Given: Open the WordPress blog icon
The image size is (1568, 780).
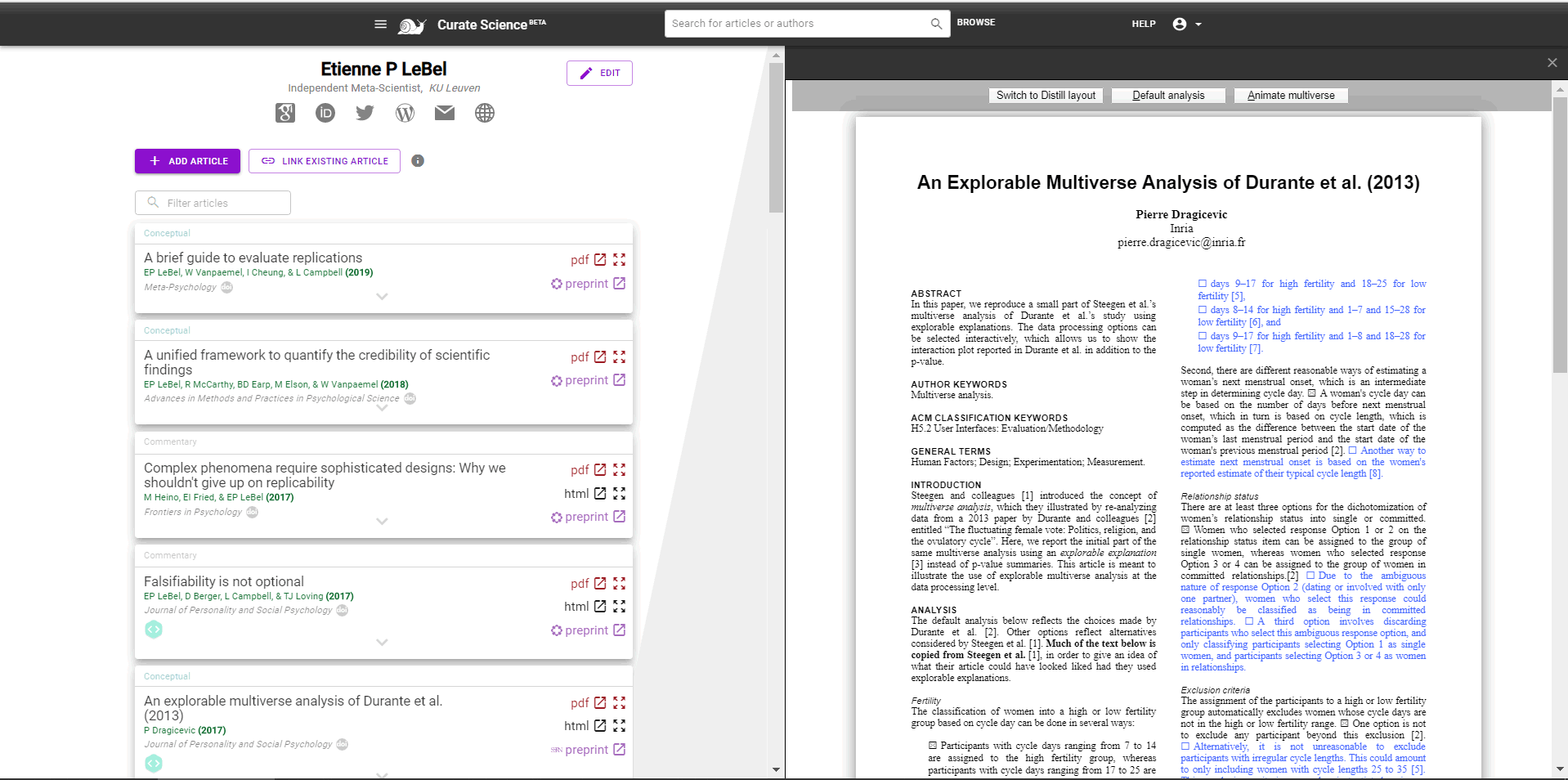Looking at the screenshot, I should [x=405, y=113].
